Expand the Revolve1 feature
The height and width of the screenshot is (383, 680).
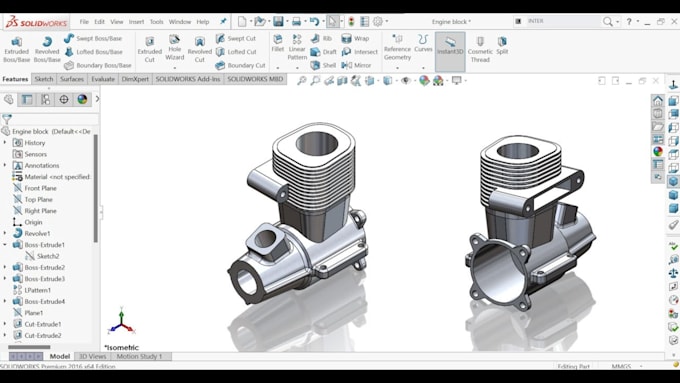(x=5, y=233)
